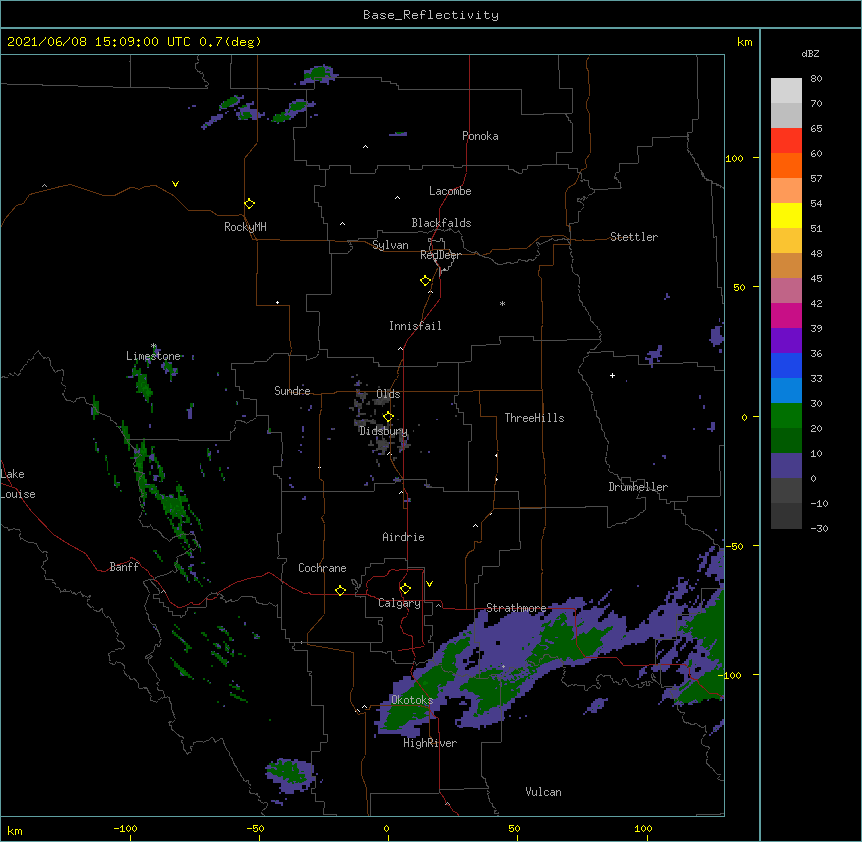Click the Okotoks city label
The width and height of the screenshot is (862, 842).
click(412, 700)
